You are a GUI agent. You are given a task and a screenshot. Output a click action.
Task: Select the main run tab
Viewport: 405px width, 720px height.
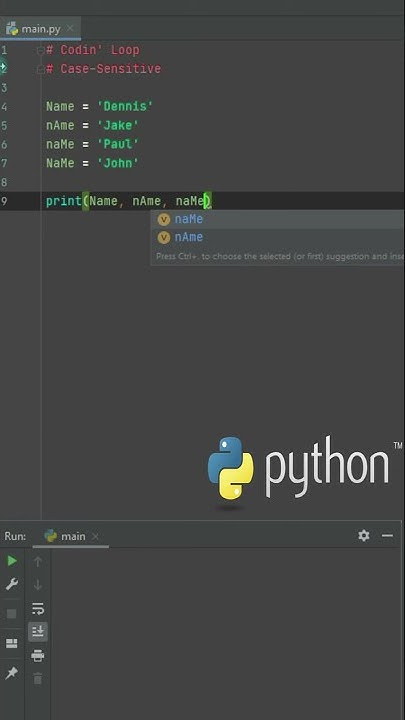[70, 536]
